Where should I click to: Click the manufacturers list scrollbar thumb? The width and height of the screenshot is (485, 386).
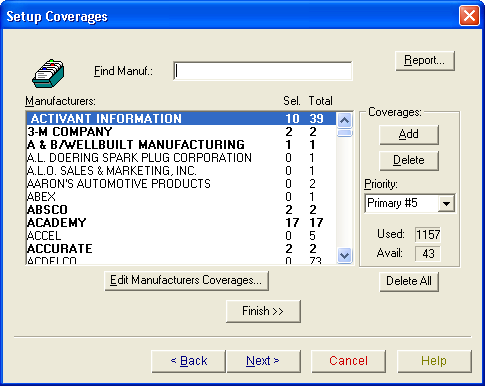coord(344,133)
